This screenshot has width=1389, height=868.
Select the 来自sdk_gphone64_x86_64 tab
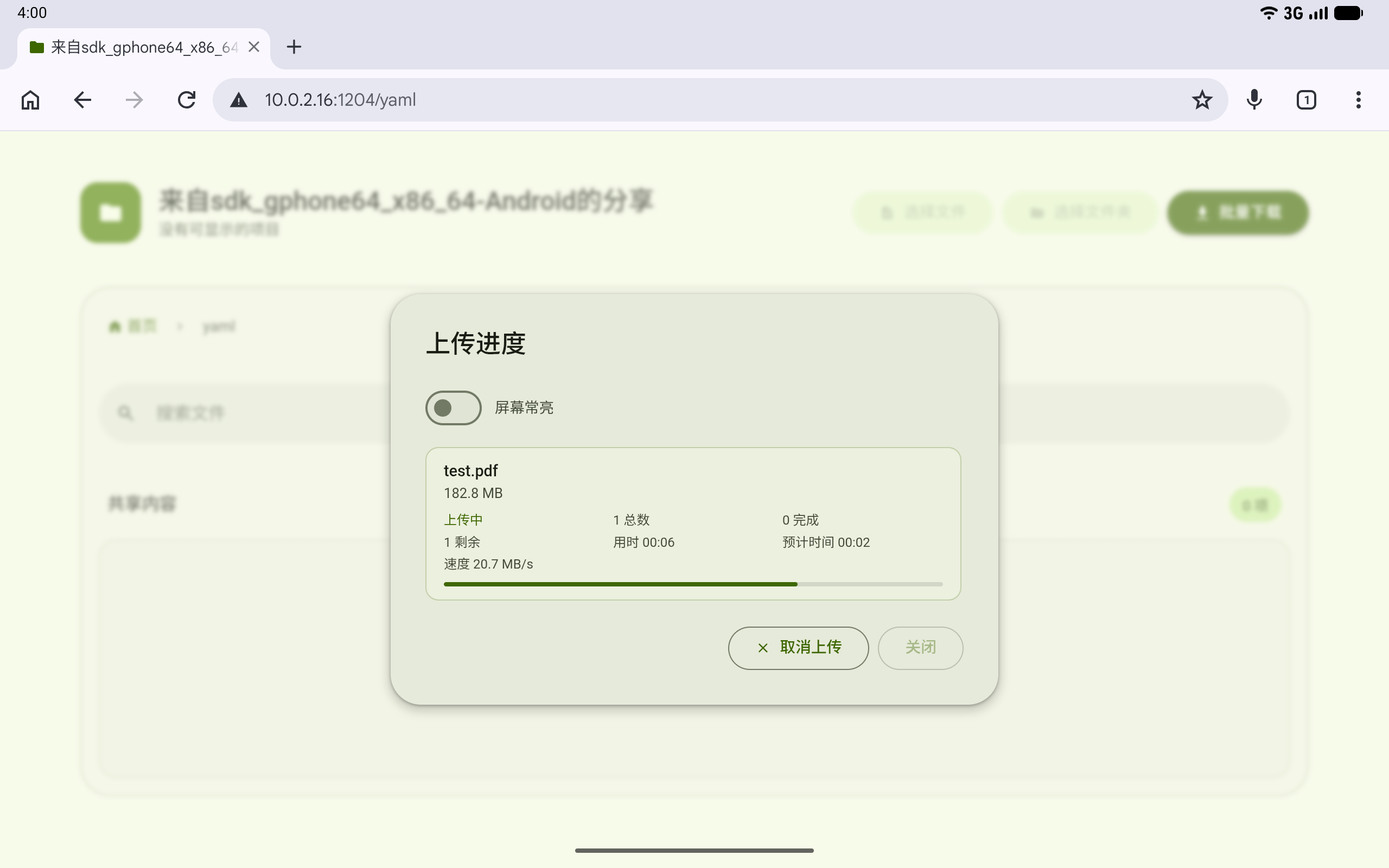click(x=143, y=48)
